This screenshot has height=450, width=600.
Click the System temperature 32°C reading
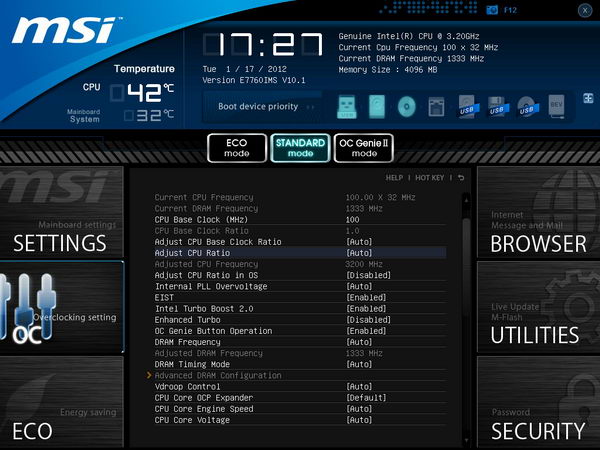pos(149,115)
